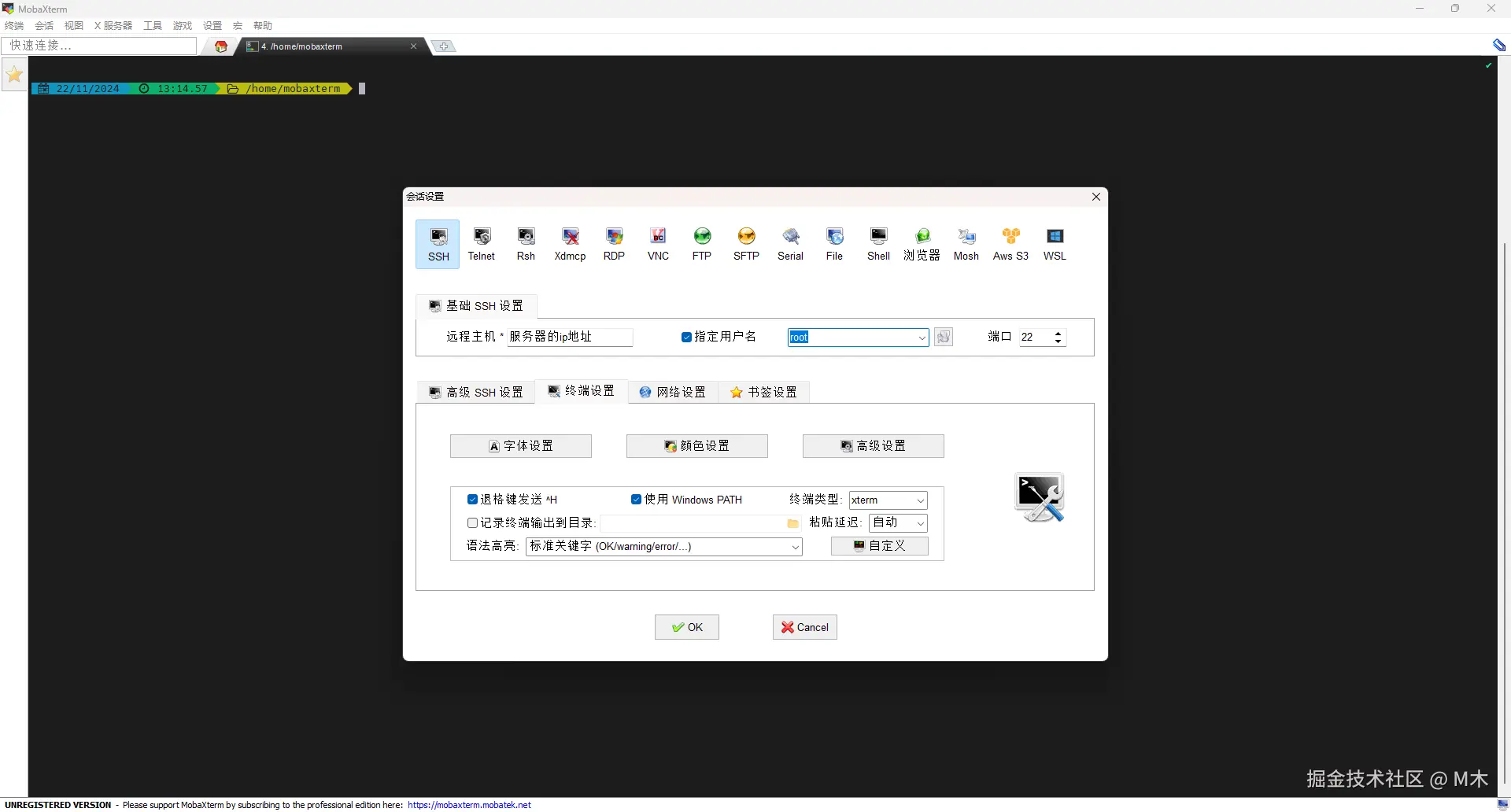Switch to the 终端设置 tab

pyautogui.click(x=582, y=391)
